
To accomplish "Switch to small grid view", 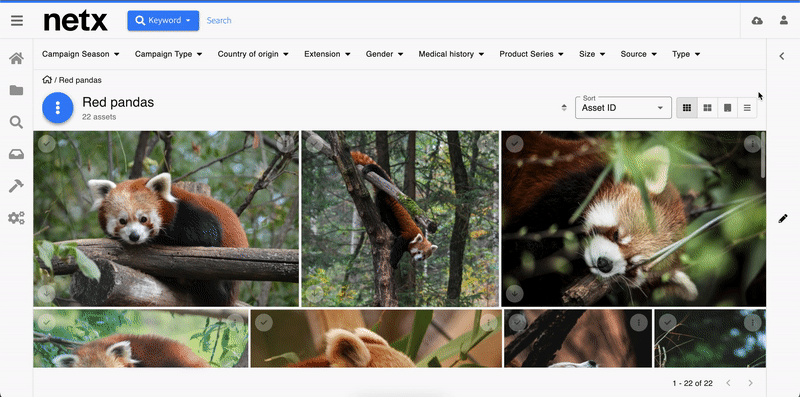I will [x=687, y=108].
